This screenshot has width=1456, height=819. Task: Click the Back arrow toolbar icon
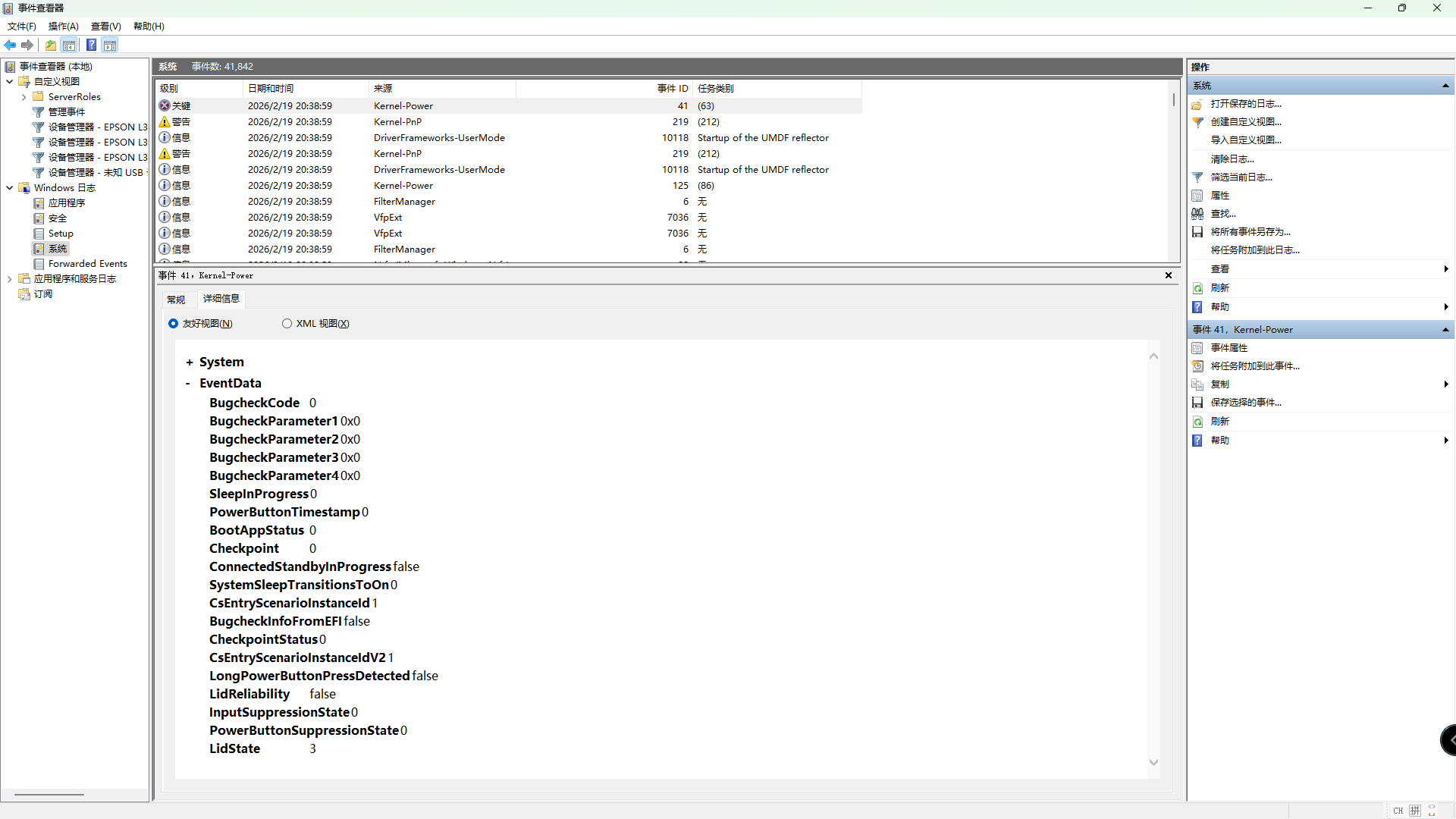click(x=10, y=45)
